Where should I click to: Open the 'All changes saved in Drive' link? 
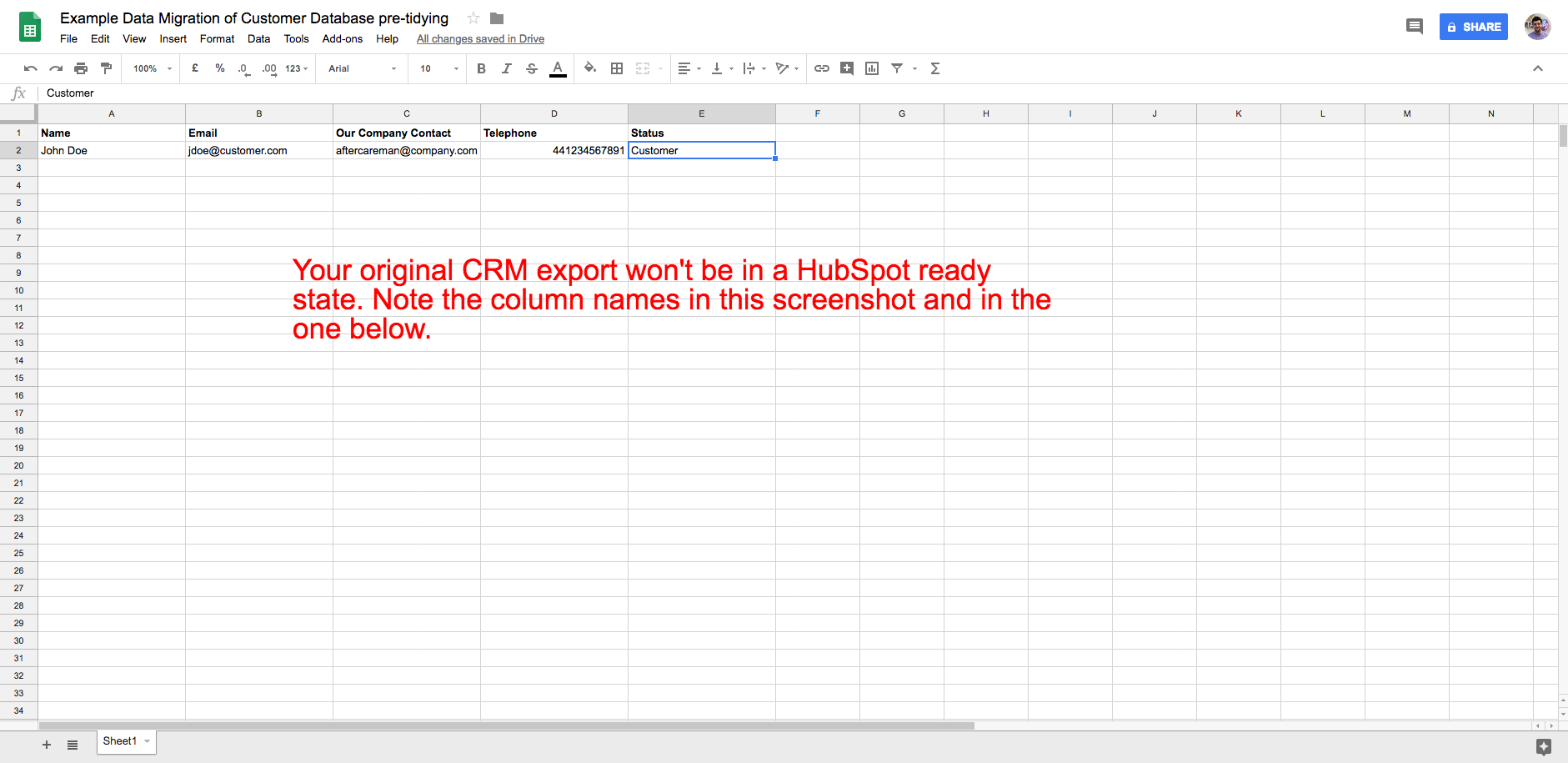coord(480,38)
